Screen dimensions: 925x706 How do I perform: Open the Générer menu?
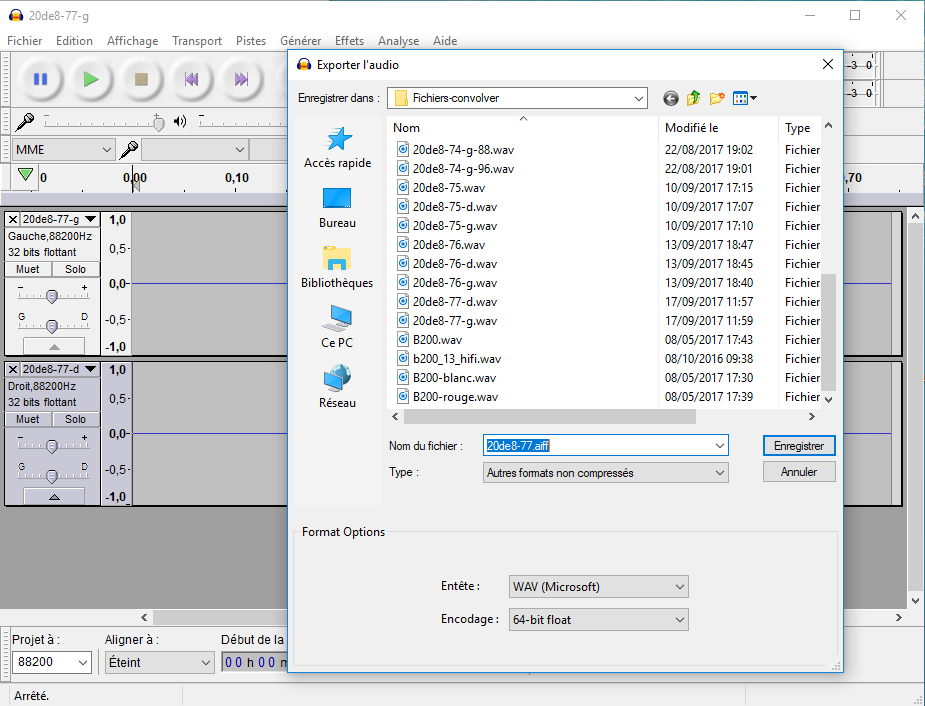301,41
